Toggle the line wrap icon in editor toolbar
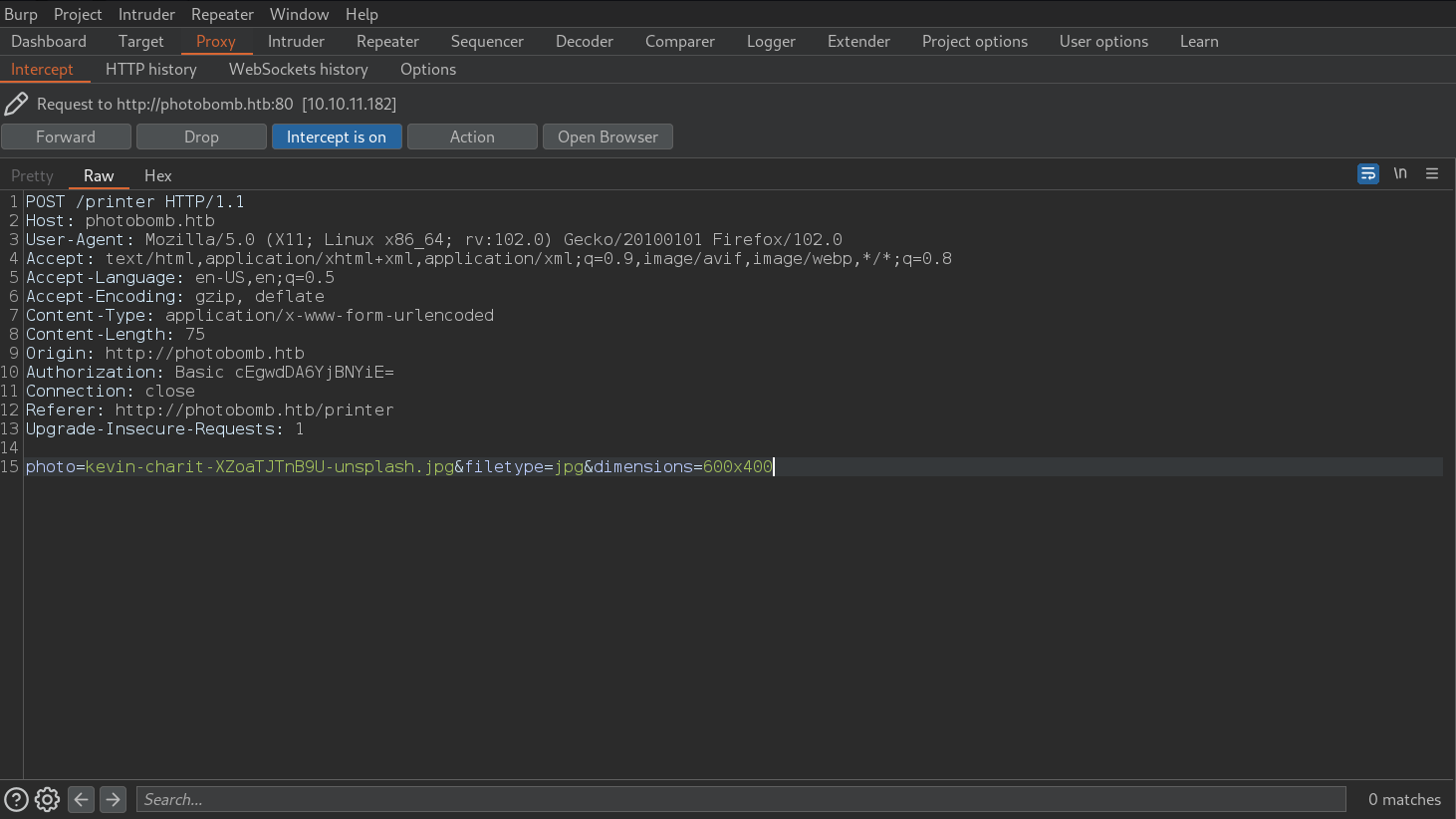 tap(1368, 173)
